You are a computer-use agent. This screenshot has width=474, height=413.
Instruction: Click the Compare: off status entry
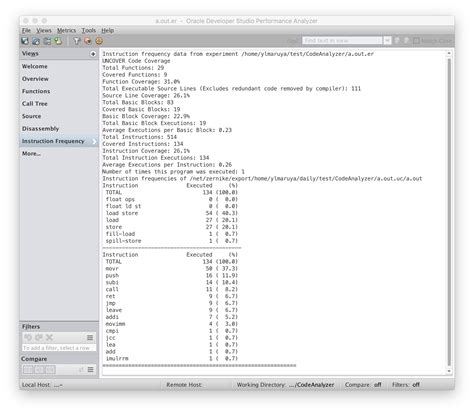(x=363, y=385)
